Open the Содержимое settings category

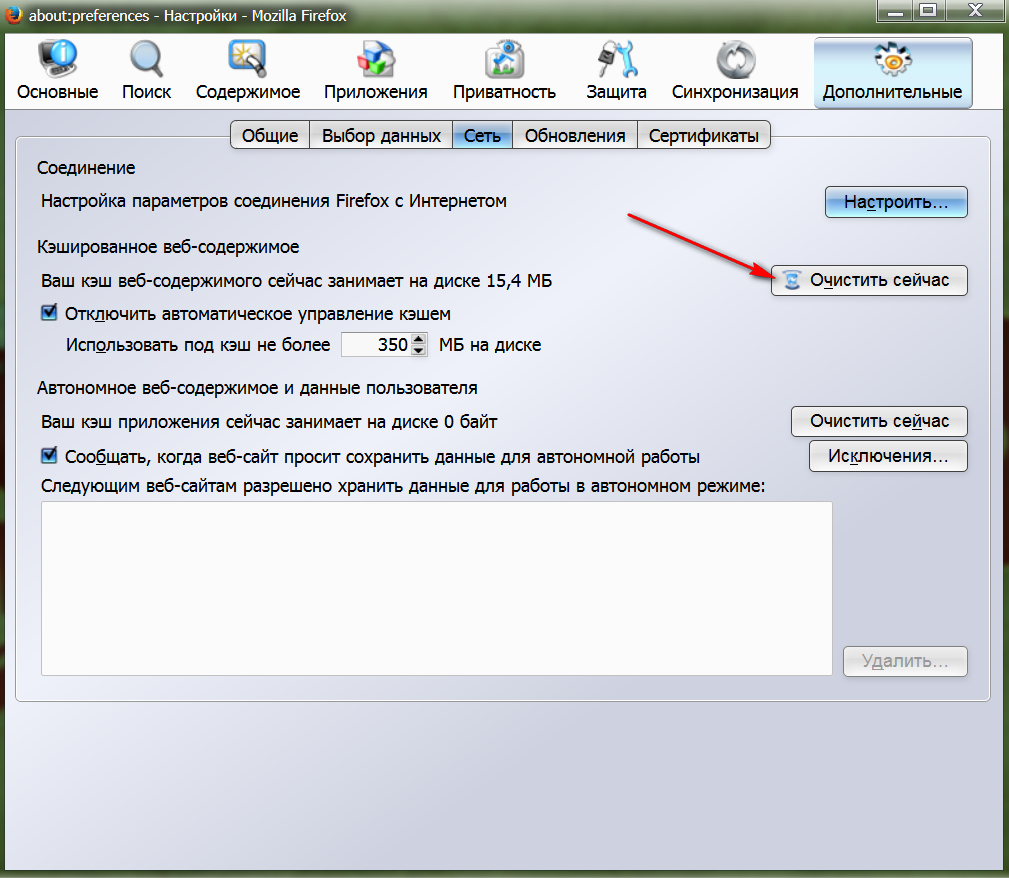coord(248,71)
